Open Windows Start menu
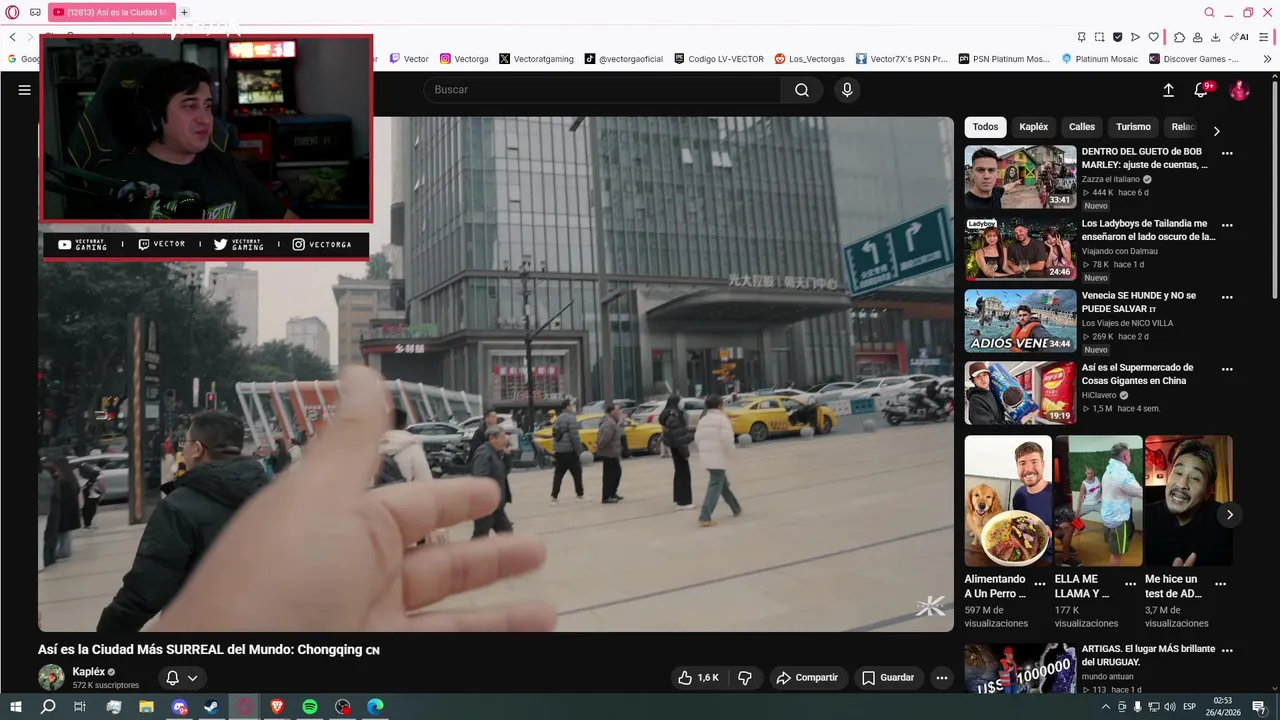Image resolution: width=1280 pixels, height=720 pixels. (x=16, y=707)
